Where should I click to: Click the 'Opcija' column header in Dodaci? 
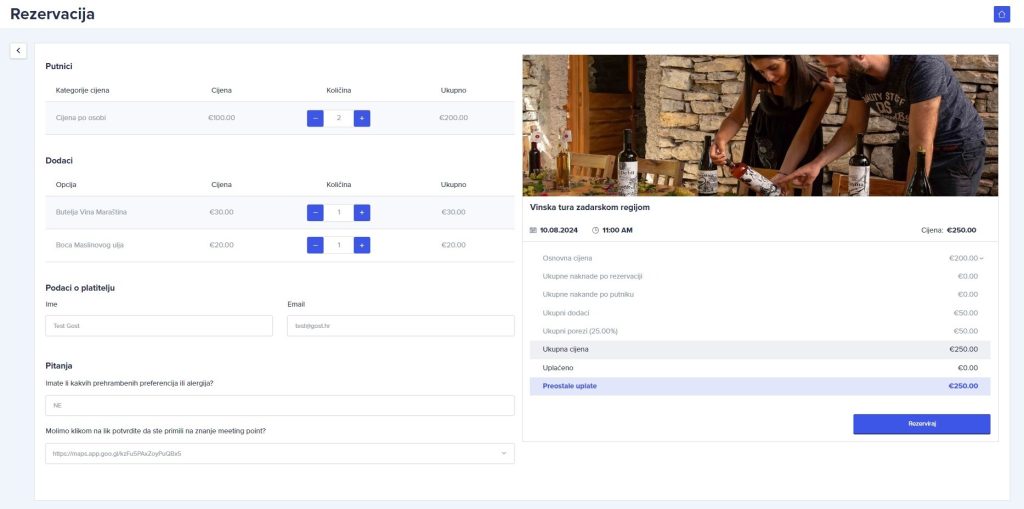pyautogui.click(x=66, y=185)
